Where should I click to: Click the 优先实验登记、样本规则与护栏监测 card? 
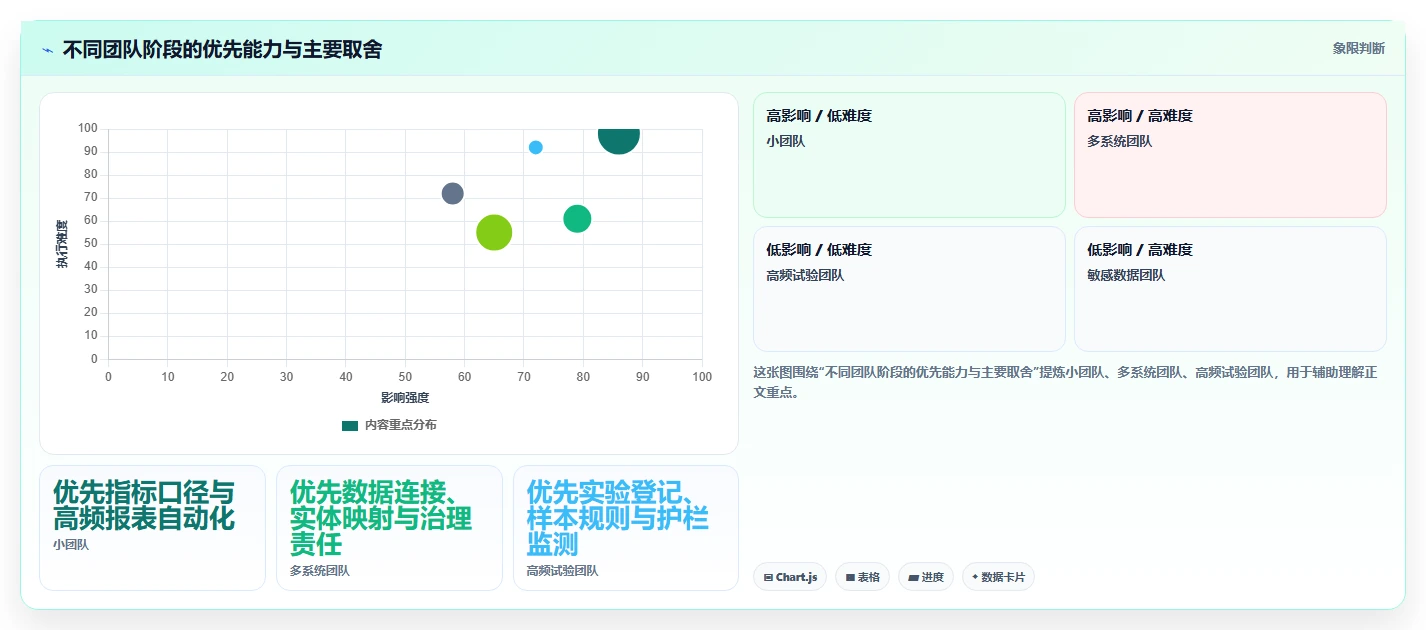[x=626, y=528]
